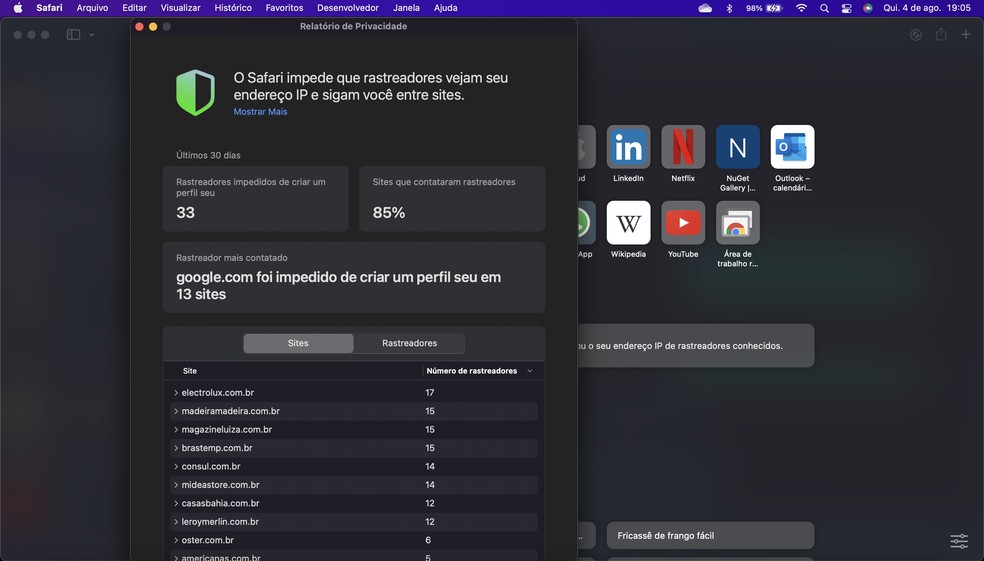The image size is (984, 561).
Task: Click the tracker count 17 for electrolux
Action: click(430, 393)
